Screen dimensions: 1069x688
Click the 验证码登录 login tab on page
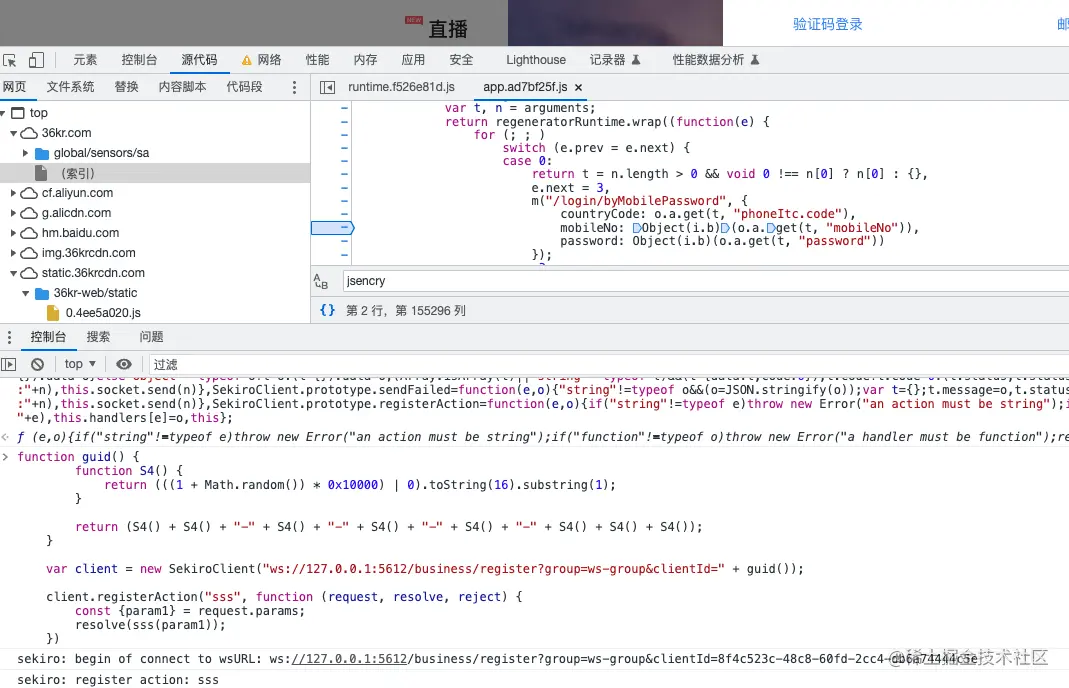tap(828, 24)
